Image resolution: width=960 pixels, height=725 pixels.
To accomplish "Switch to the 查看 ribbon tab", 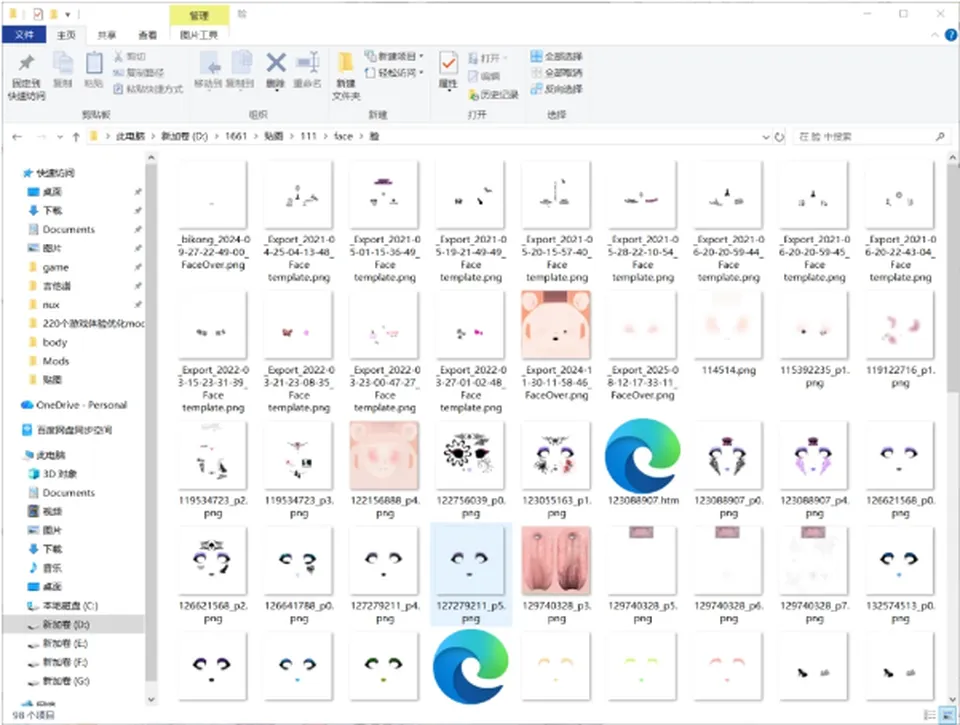I will pos(147,36).
